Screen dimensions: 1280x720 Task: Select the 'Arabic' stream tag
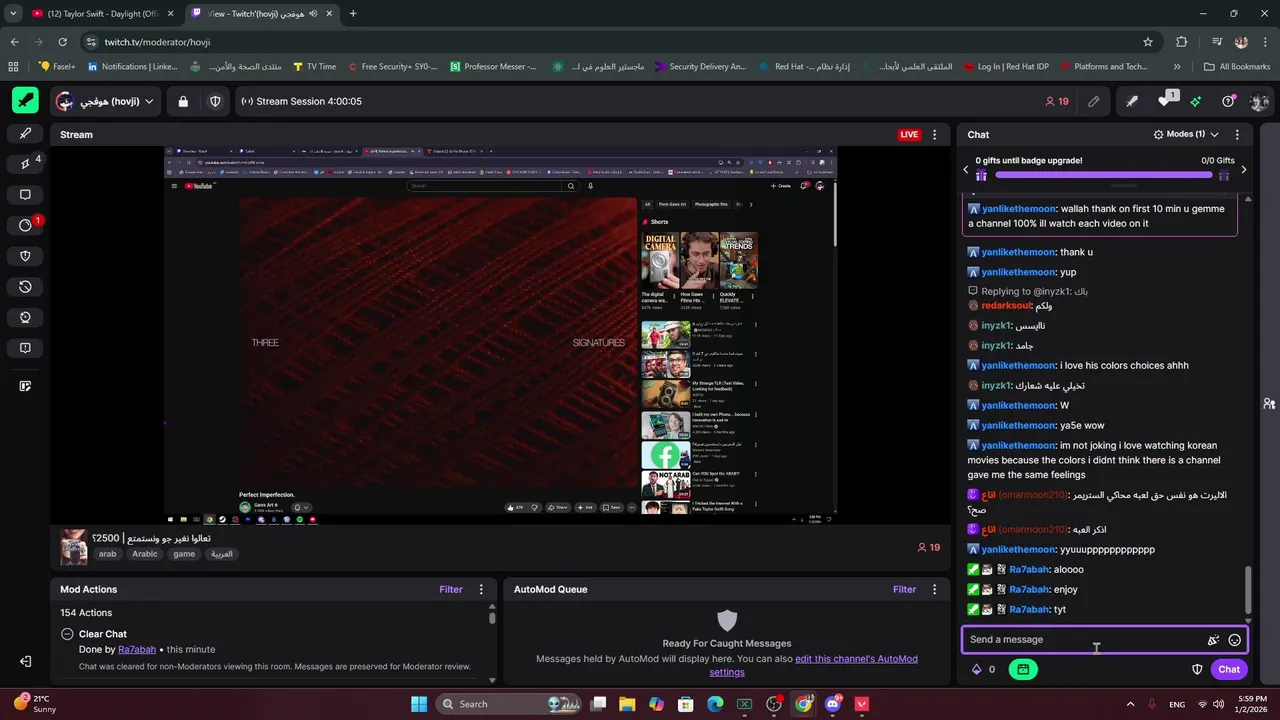(x=145, y=554)
